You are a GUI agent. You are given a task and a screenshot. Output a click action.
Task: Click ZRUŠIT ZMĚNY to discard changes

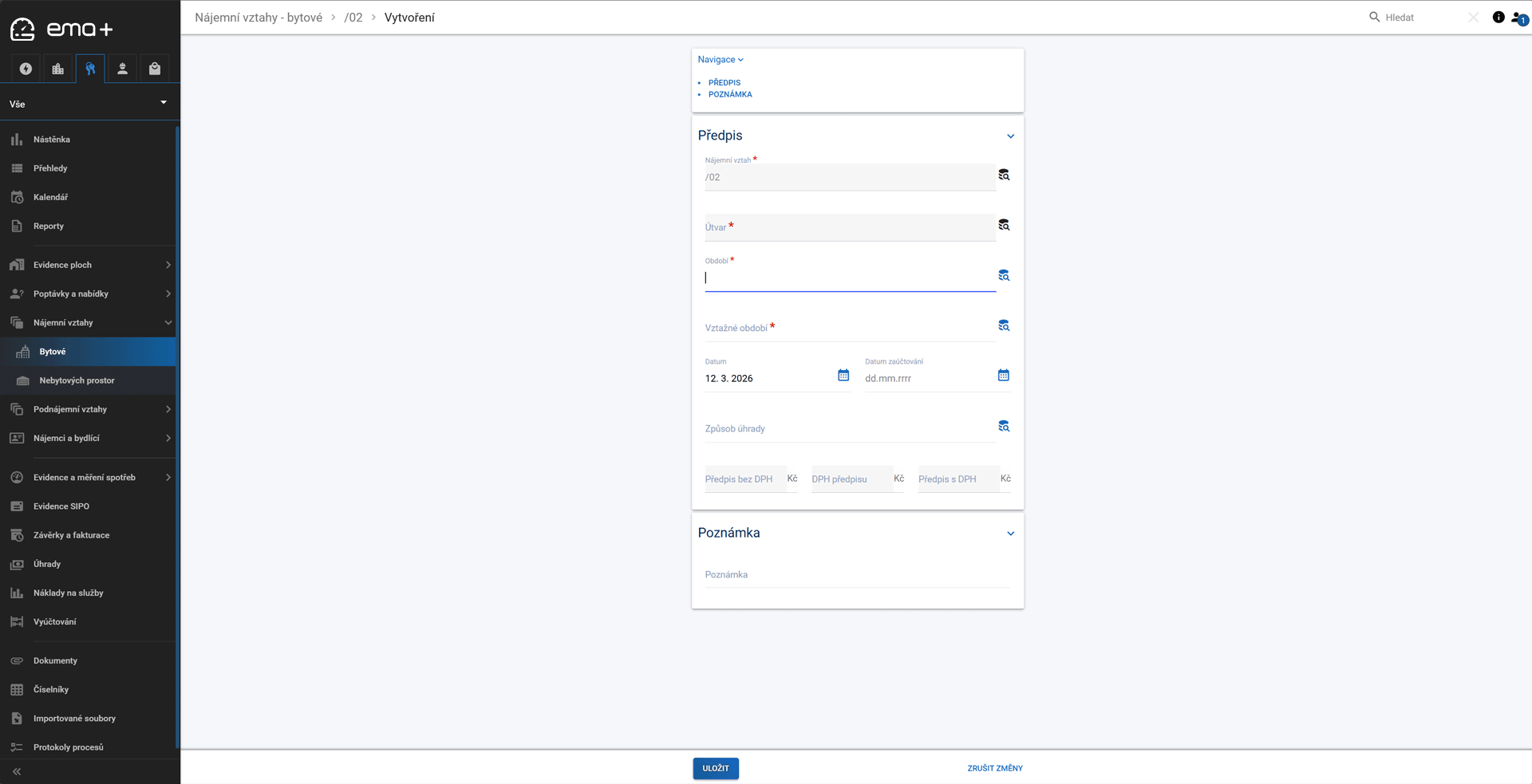[x=994, y=768]
